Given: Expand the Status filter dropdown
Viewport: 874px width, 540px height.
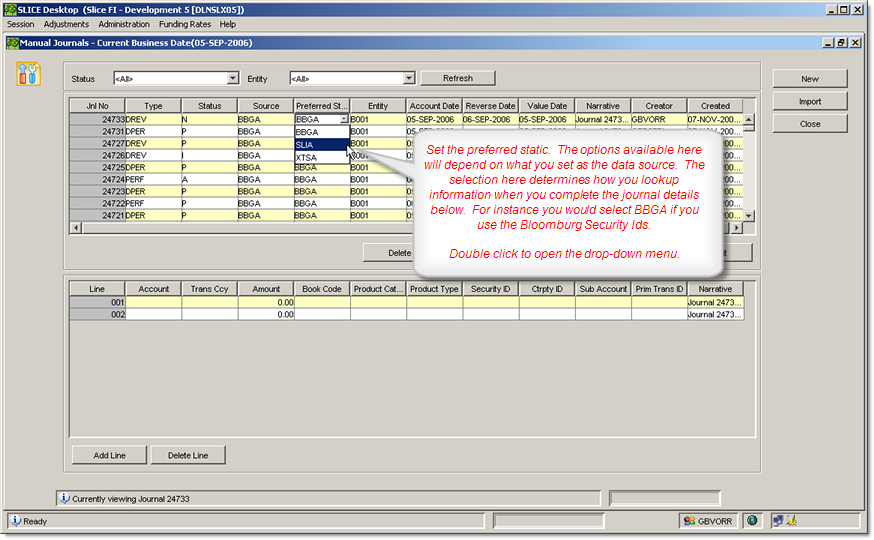Looking at the screenshot, I should point(233,78).
